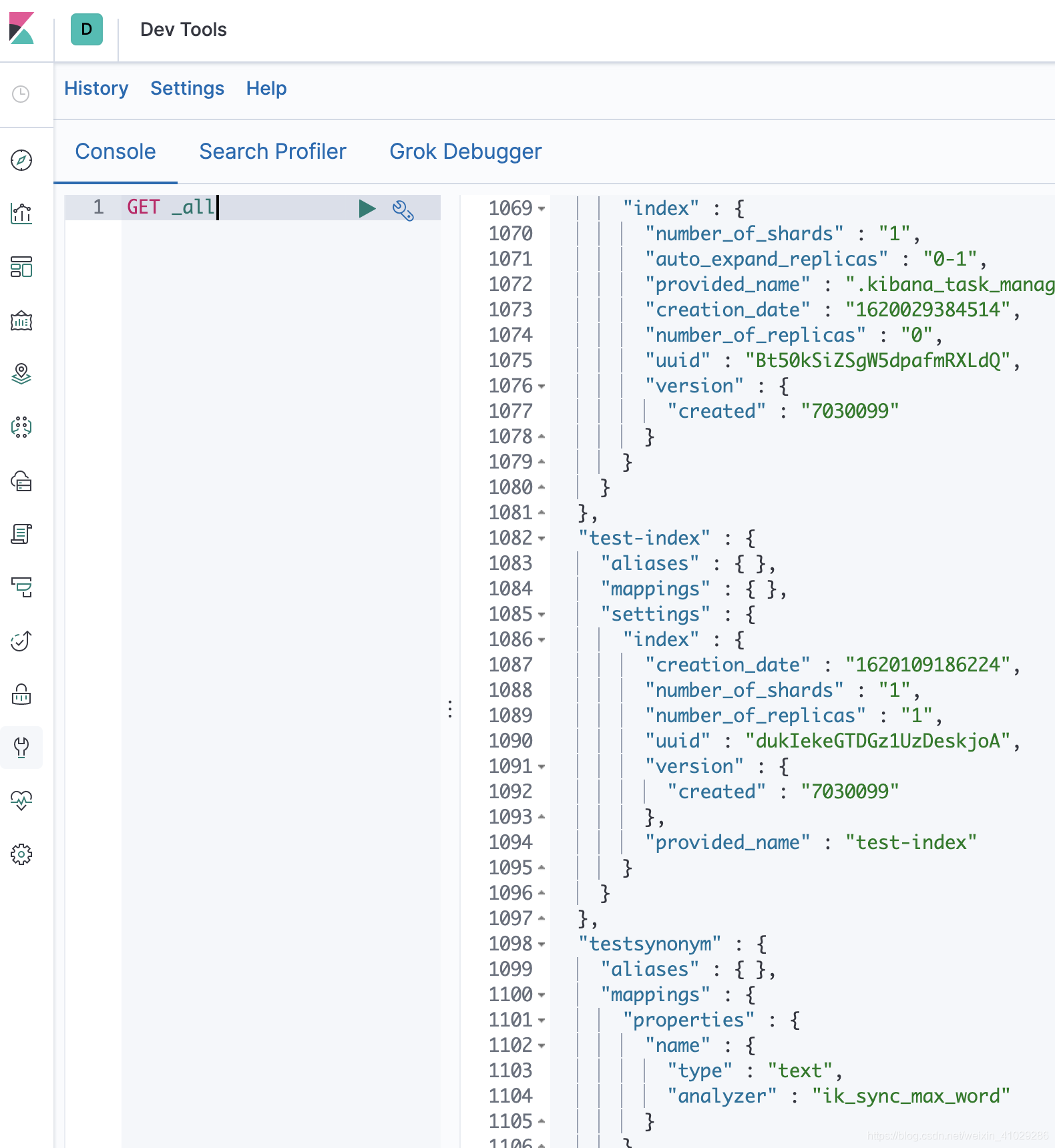Open Stack Monitoring heartbeat icon

[21, 801]
